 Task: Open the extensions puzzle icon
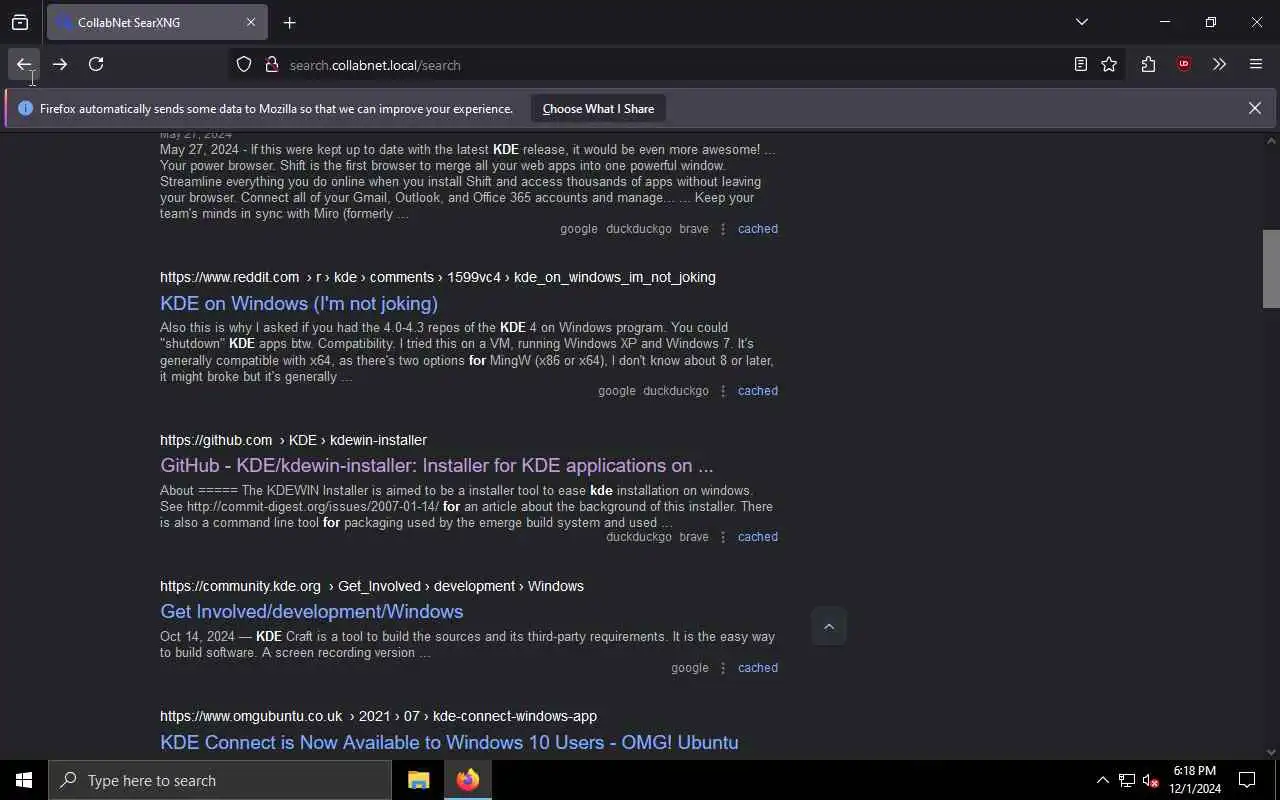point(1148,65)
